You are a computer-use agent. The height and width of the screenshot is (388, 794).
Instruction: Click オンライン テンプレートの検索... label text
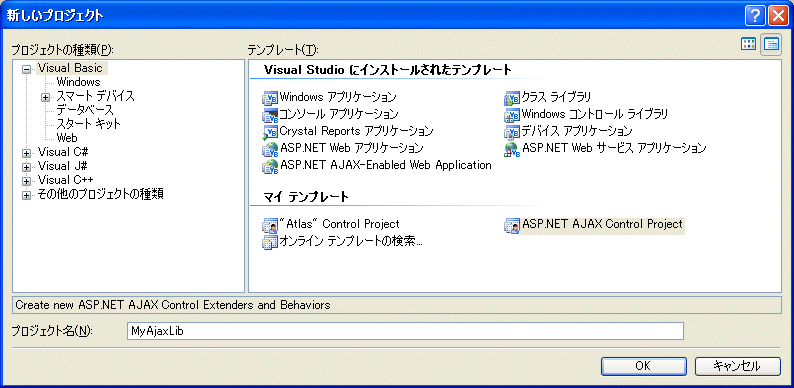point(351,241)
